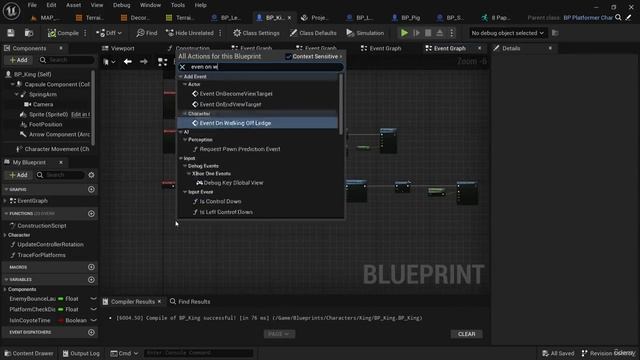640x360 pixels.
Task: Open Class Defaults
Action: point(313,33)
